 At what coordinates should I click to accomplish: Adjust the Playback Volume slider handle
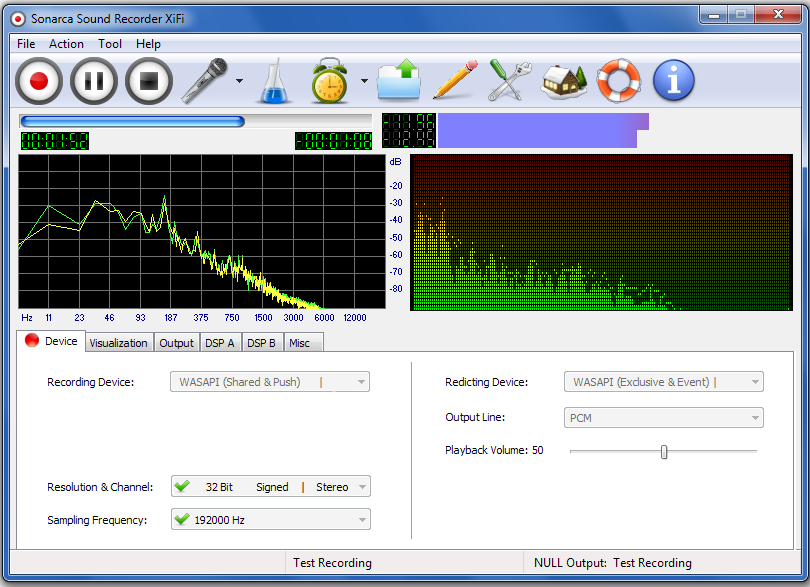click(664, 452)
